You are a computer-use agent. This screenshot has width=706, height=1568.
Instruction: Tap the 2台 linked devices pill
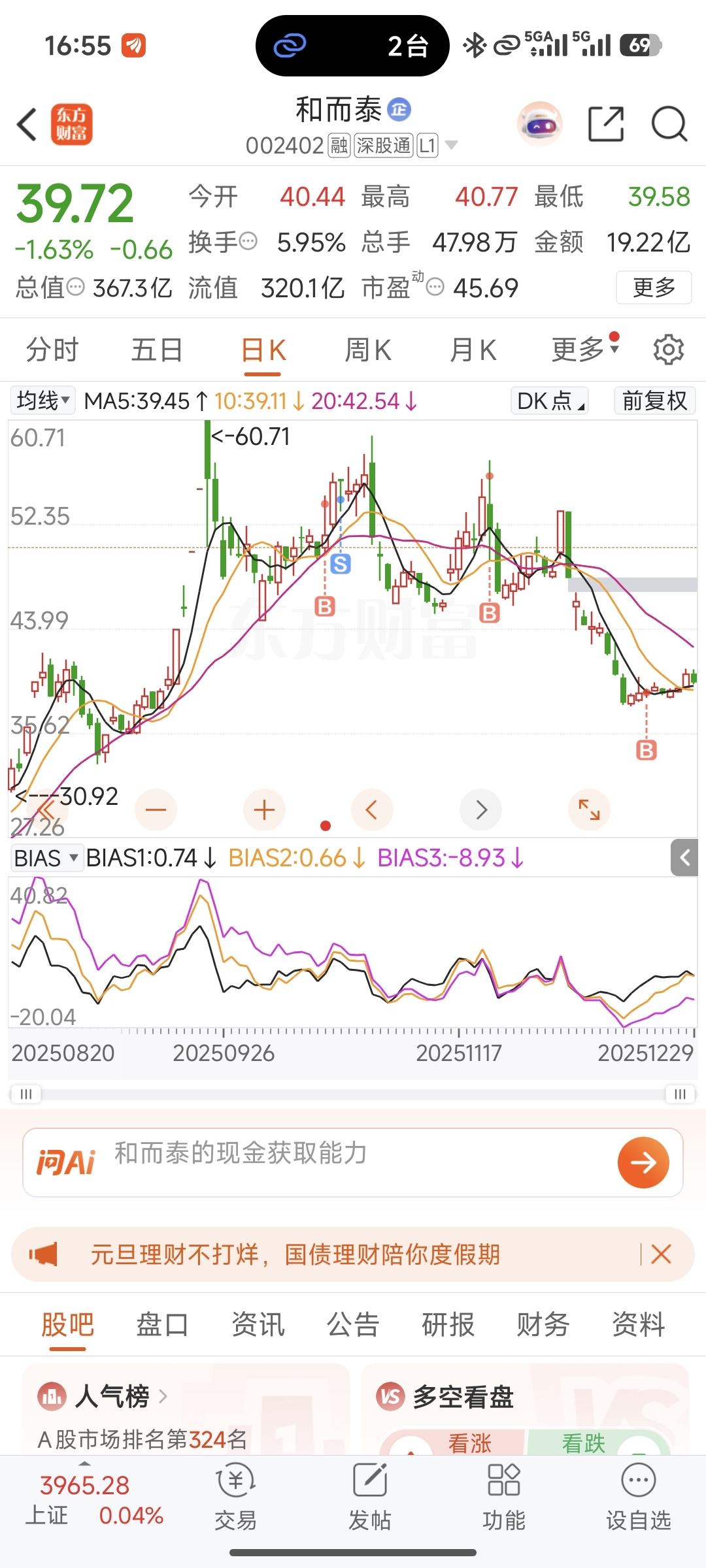point(352,46)
